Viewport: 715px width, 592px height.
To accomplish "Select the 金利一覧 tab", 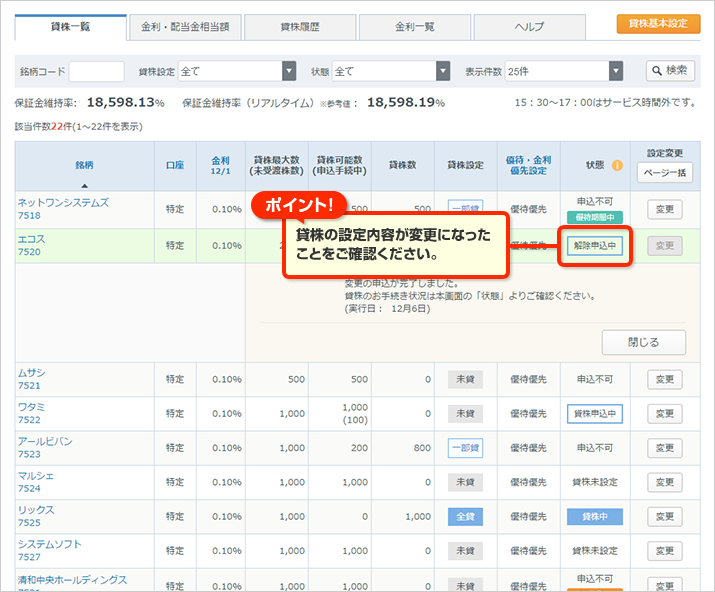I will click(414, 26).
